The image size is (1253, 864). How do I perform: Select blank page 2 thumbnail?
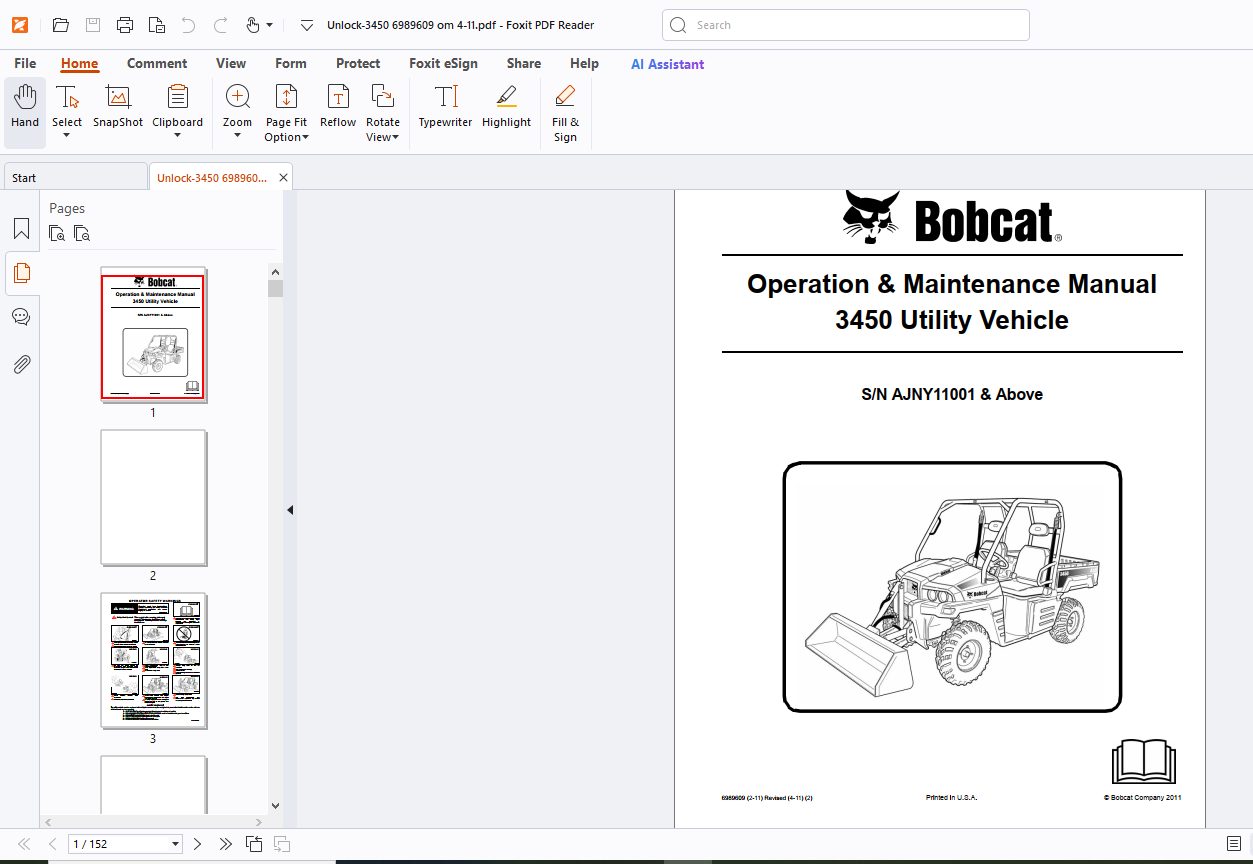[153, 498]
